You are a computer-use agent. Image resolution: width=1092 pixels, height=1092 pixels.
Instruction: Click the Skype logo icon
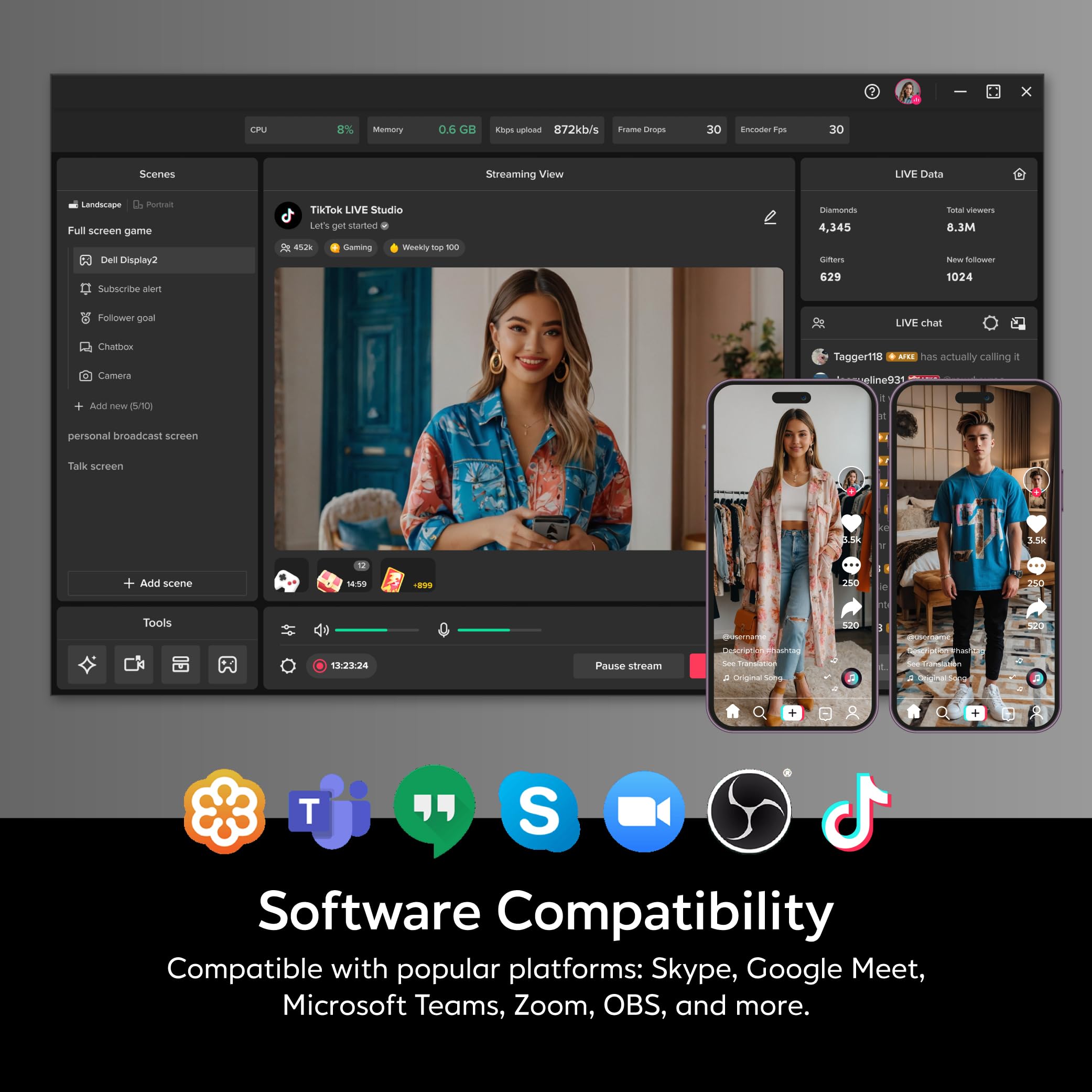(x=540, y=811)
